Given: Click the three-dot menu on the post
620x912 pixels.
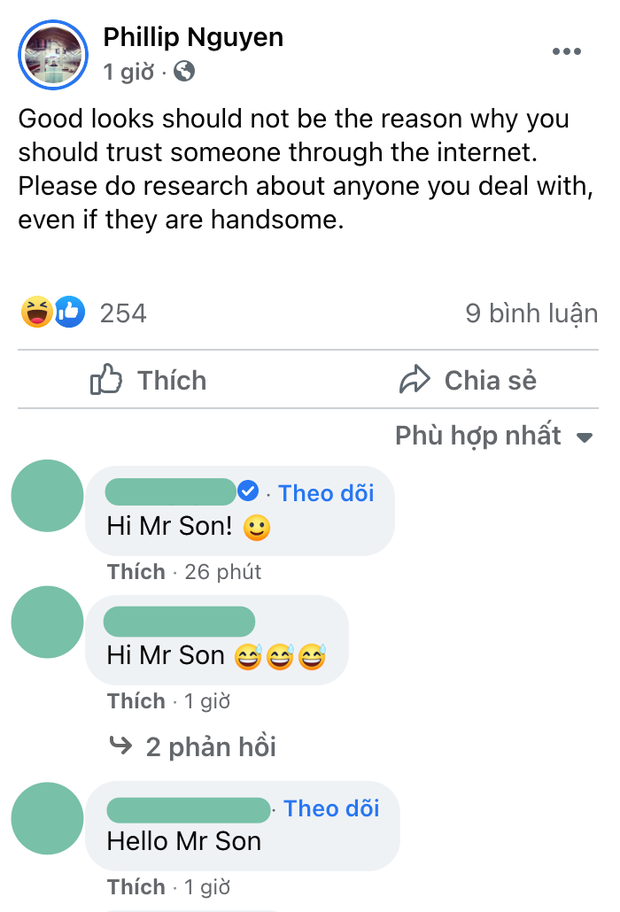Looking at the screenshot, I should pyautogui.click(x=567, y=51).
